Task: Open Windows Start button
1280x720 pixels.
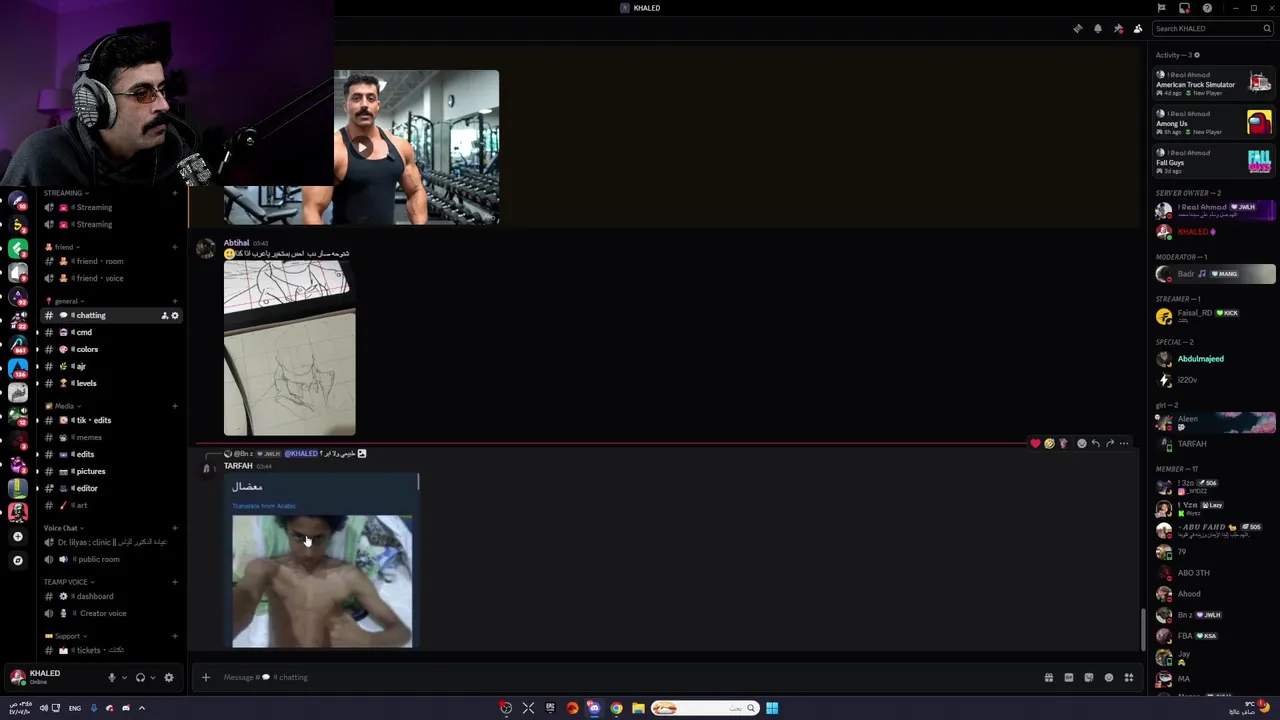Action: tap(772, 708)
